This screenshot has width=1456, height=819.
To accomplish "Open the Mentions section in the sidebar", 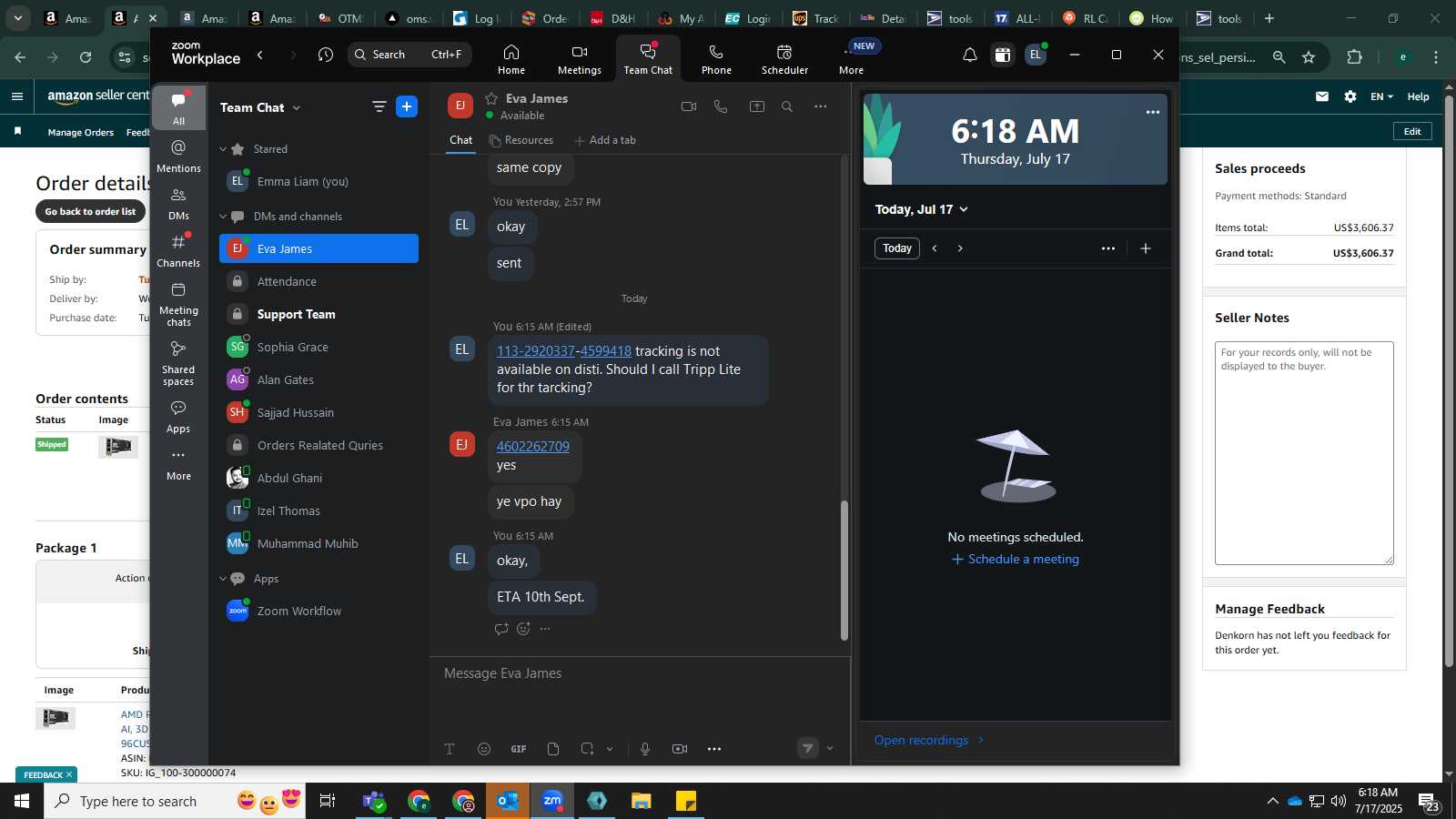I will (x=178, y=156).
